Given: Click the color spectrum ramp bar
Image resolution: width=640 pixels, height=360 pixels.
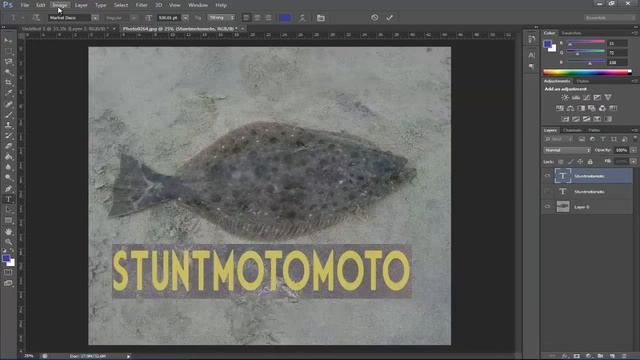Looking at the screenshot, I should [x=587, y=73].
